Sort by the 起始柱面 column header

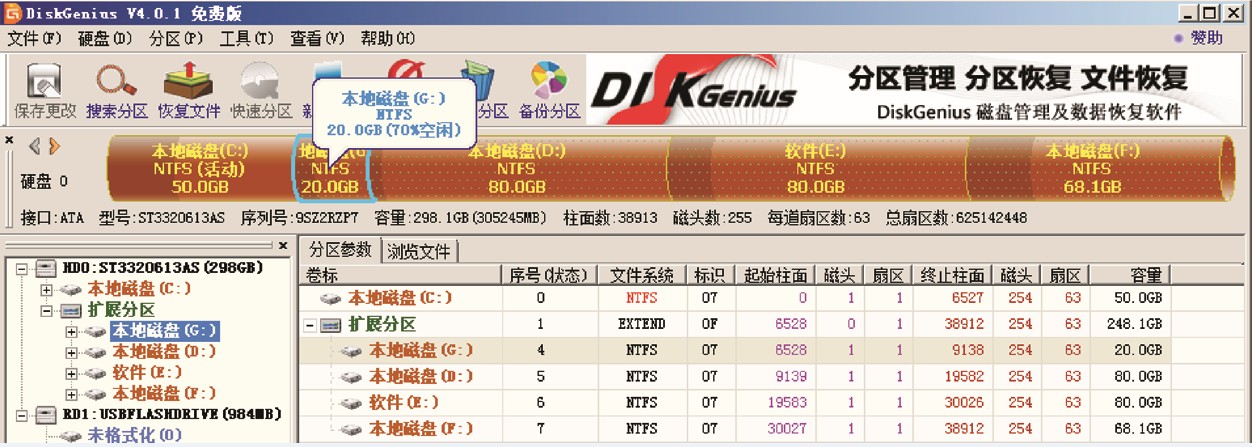coord(774,275)
